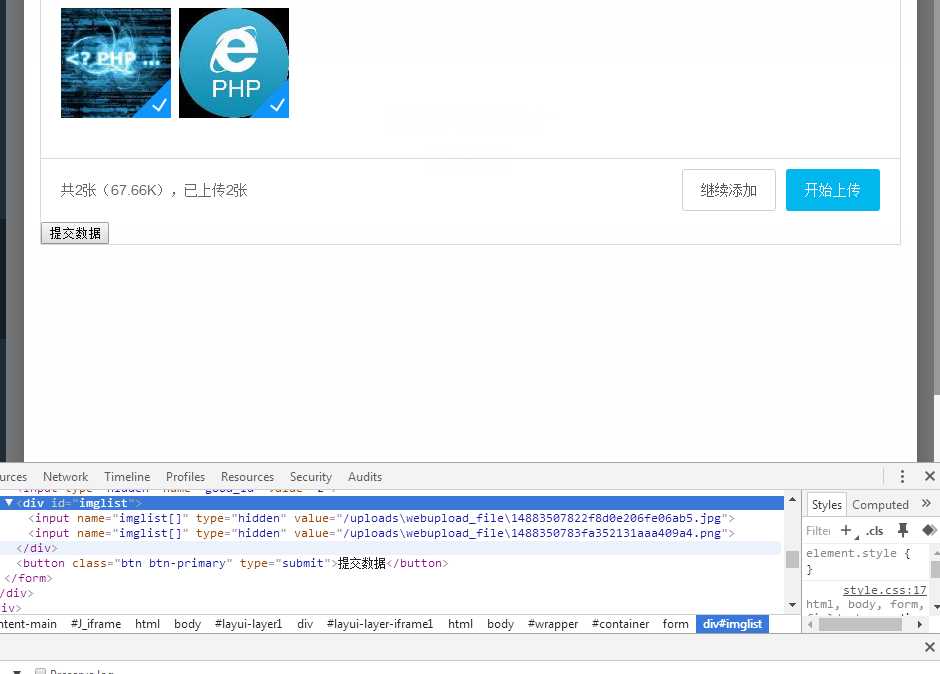Open the Audits tab
Screen dimensions: 940x674
[x=364, y=477]
